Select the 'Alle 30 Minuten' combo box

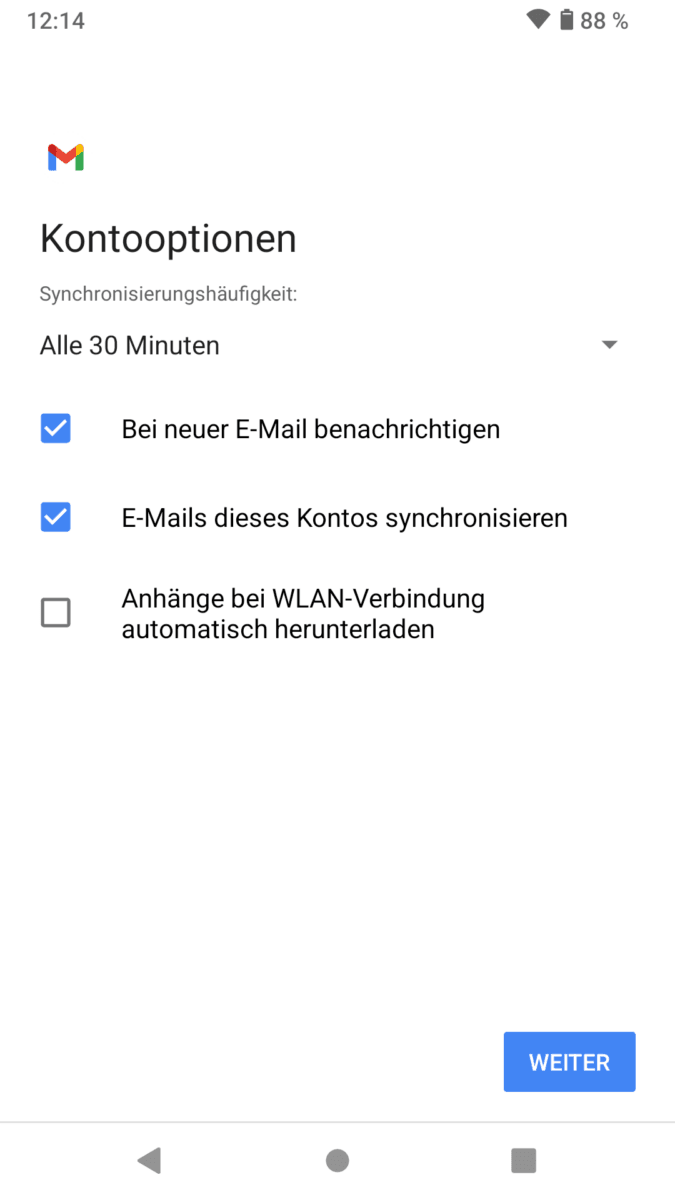click(330, 345)
